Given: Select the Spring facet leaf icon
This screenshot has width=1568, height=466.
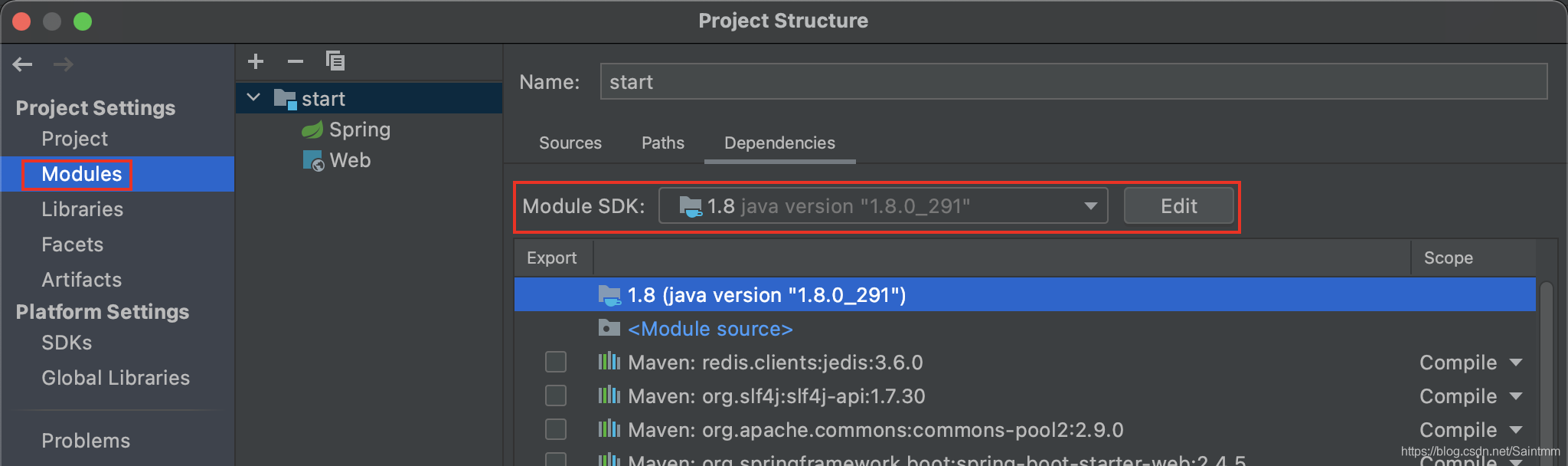Looking at the screenshot, I should click(x=312, y=130).
